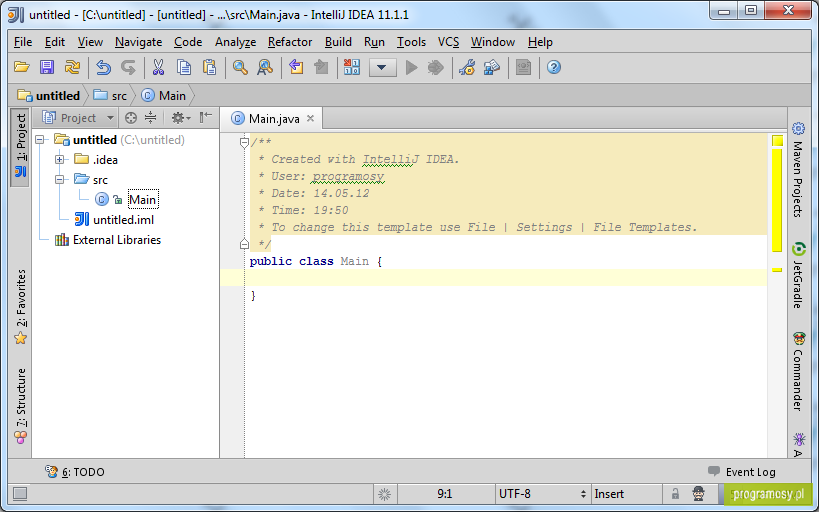Open the Refactor menu

coord(290,42)
